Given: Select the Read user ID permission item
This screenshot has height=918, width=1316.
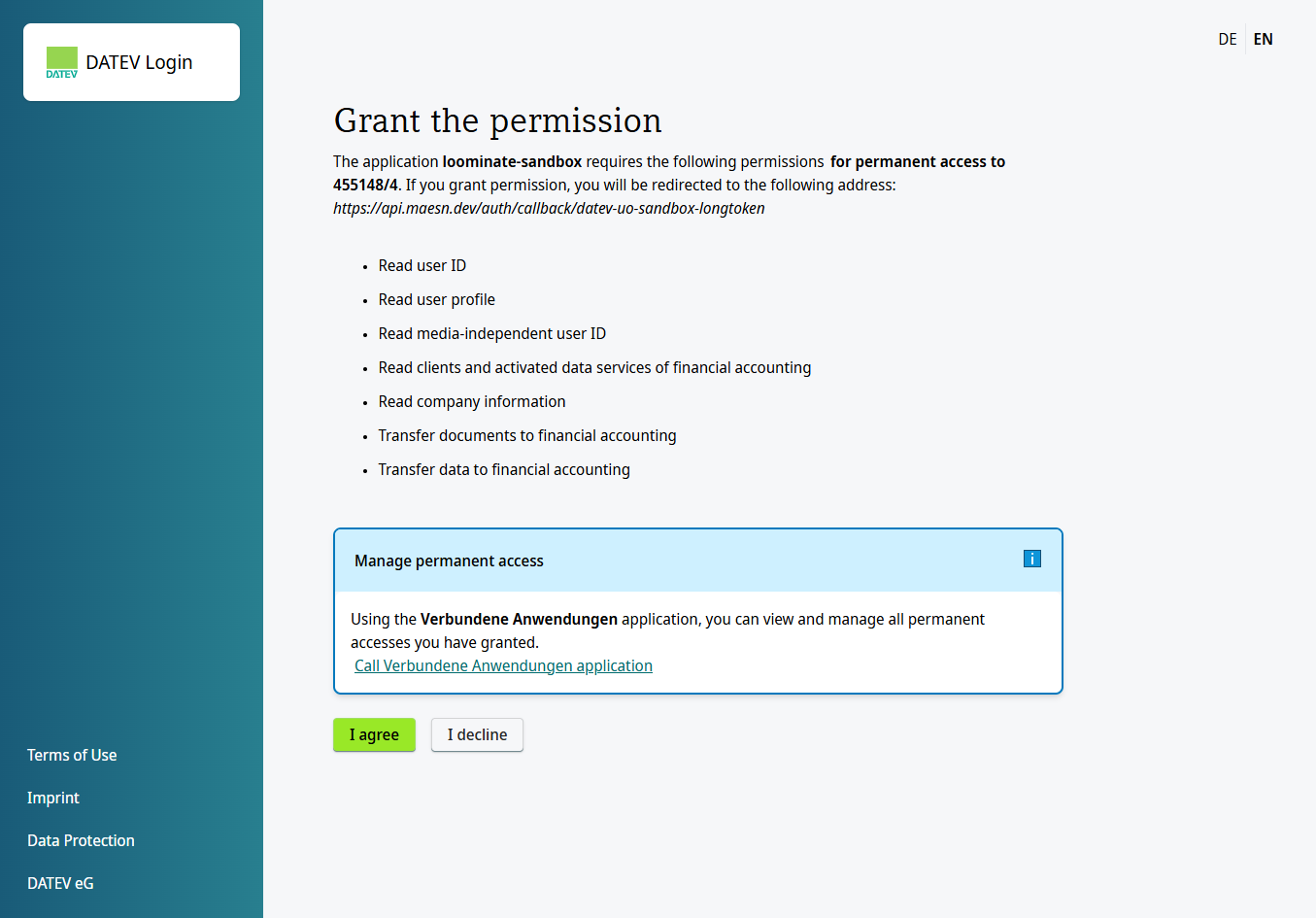Looking at the screenshot, I should 422,265.
